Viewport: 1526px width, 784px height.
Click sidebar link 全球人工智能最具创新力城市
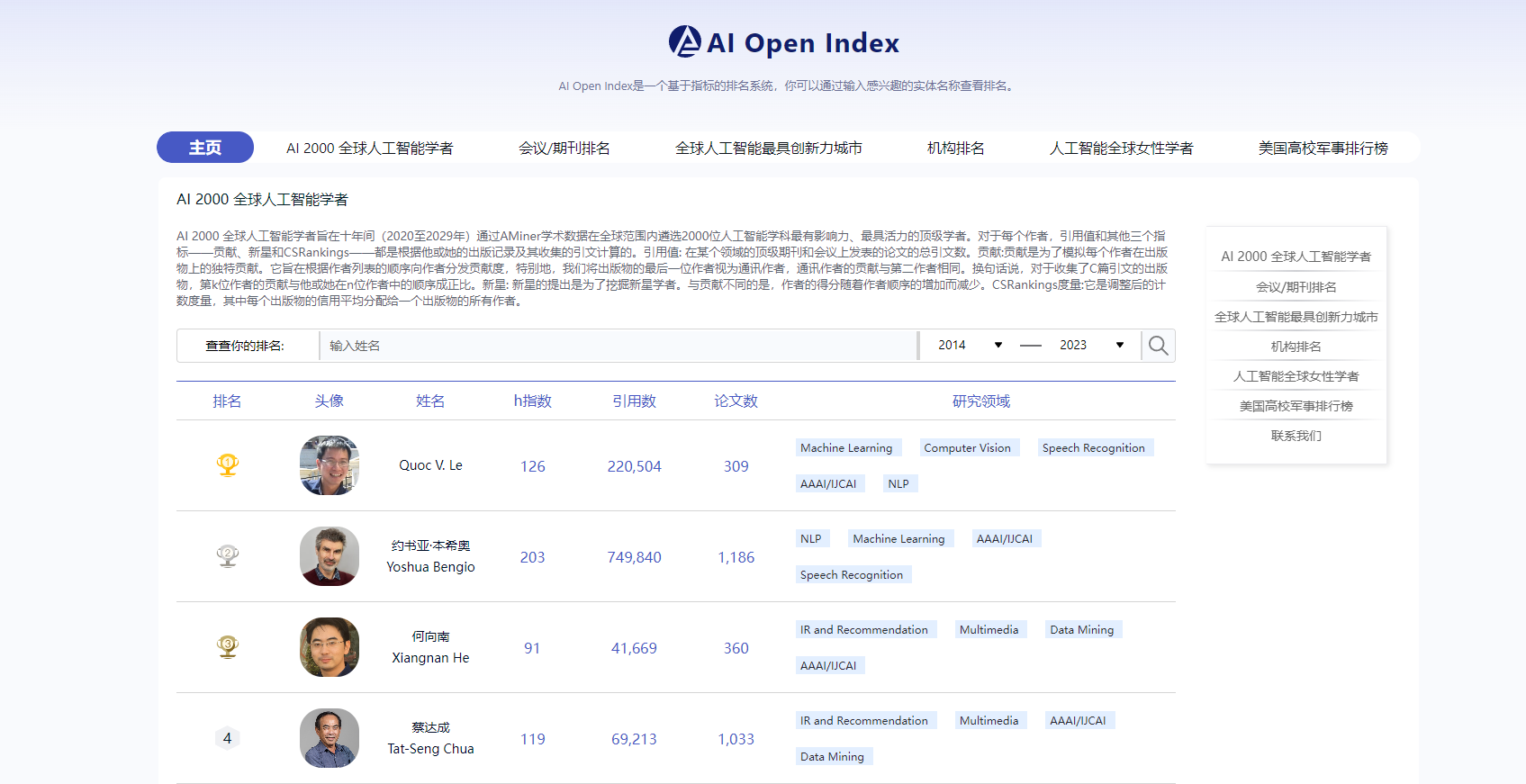[x=1296, y=317]
